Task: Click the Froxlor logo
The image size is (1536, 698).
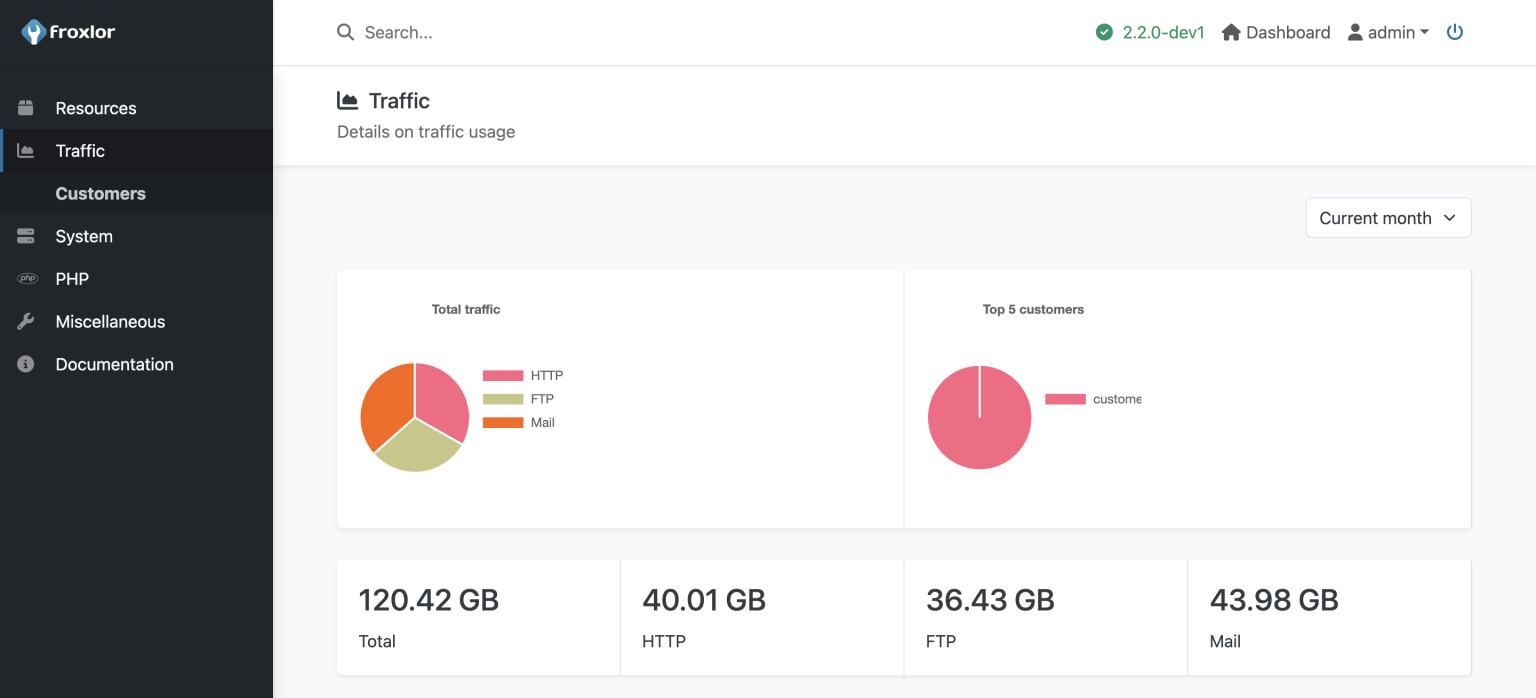Action: (67, 31)
